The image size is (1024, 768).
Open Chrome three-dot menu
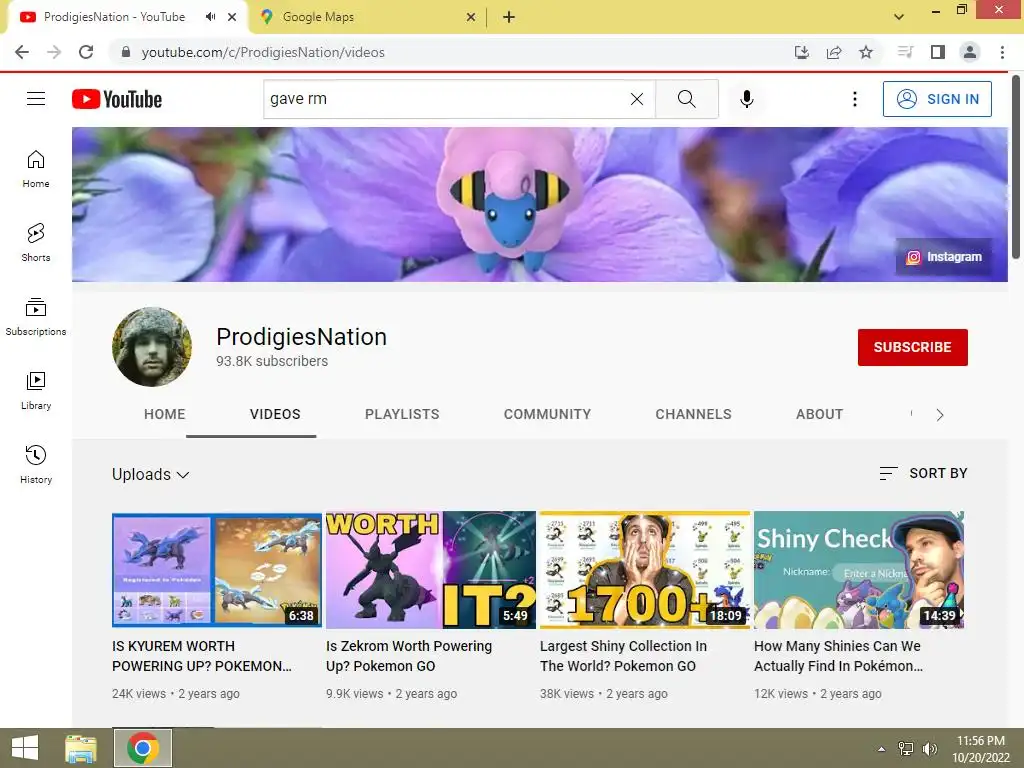point(1002,52)
